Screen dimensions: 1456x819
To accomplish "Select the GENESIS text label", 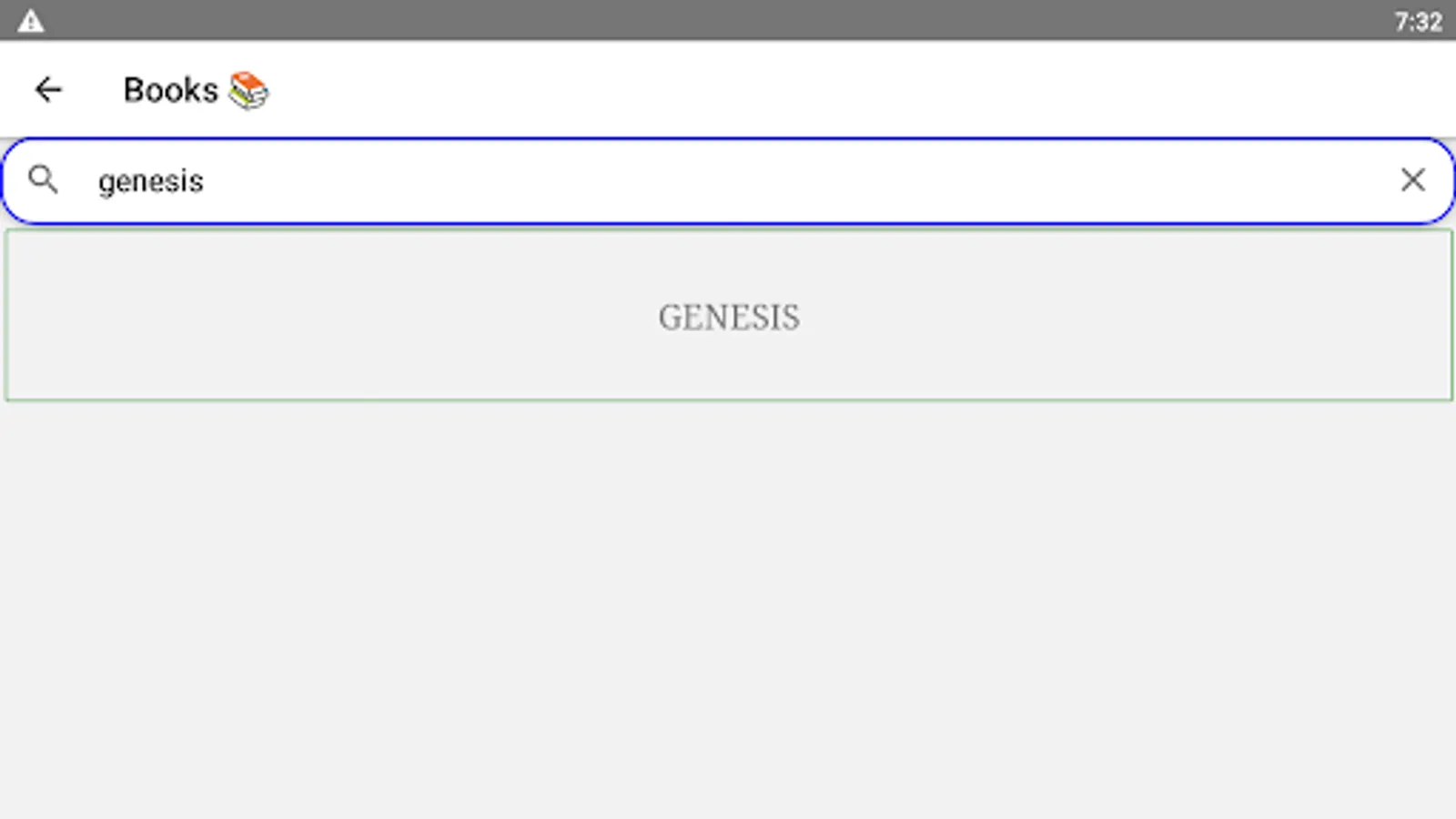I will [x=729, y=317].
